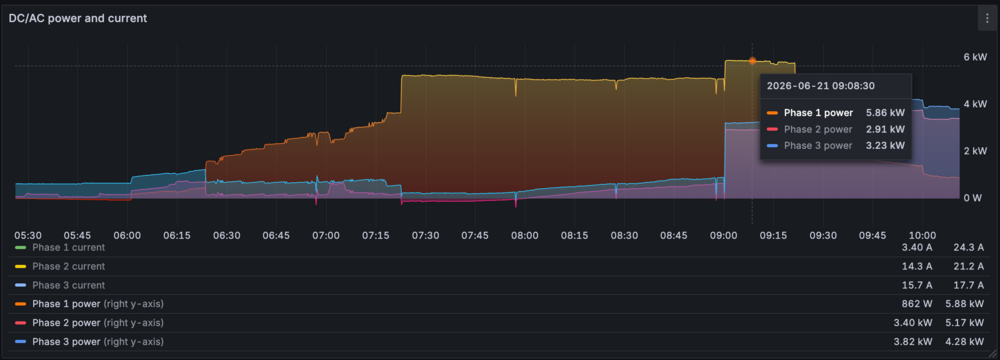Click the highlighted data point on chart
Viewport: 1000px width, 360px height.
(752, 61)
